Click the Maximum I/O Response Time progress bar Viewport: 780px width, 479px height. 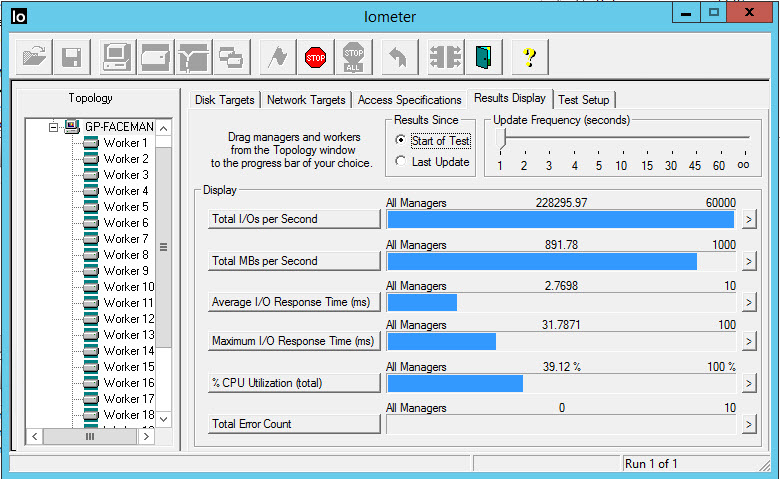click(x=561, y=341)
